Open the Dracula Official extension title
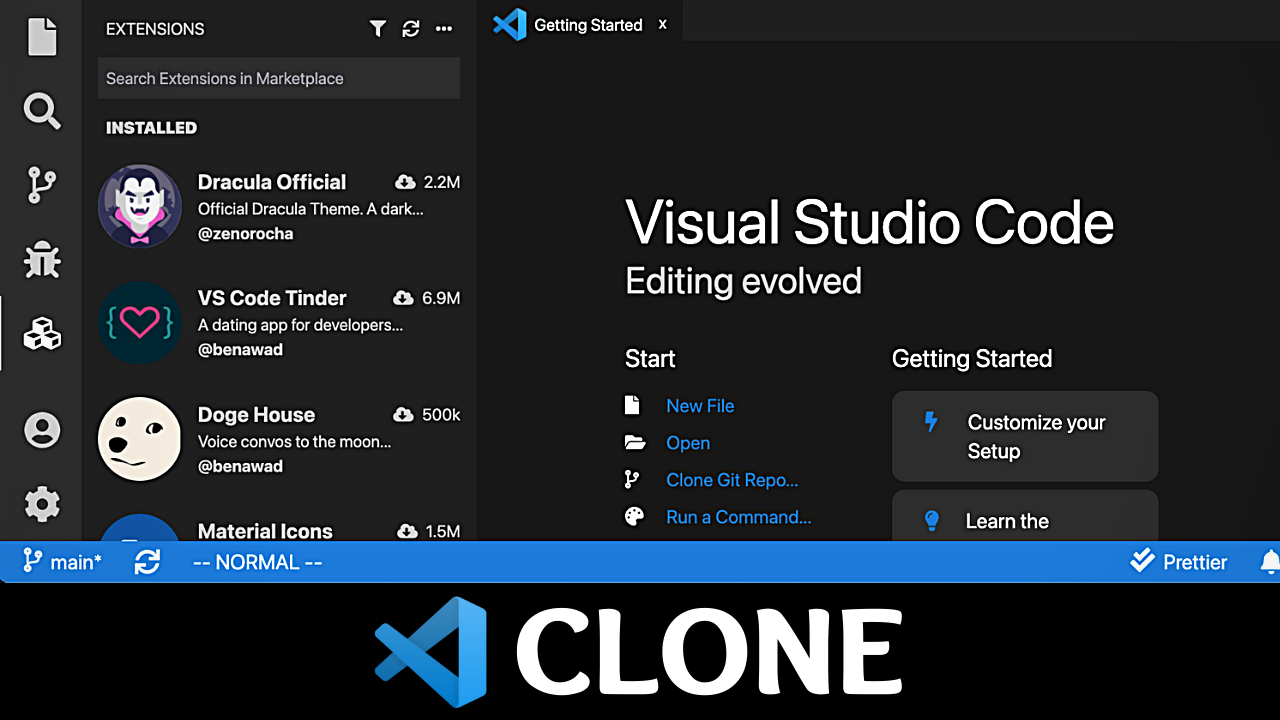Image resolution: width=1280 pixels, height=720 pixels. [272, 182]
